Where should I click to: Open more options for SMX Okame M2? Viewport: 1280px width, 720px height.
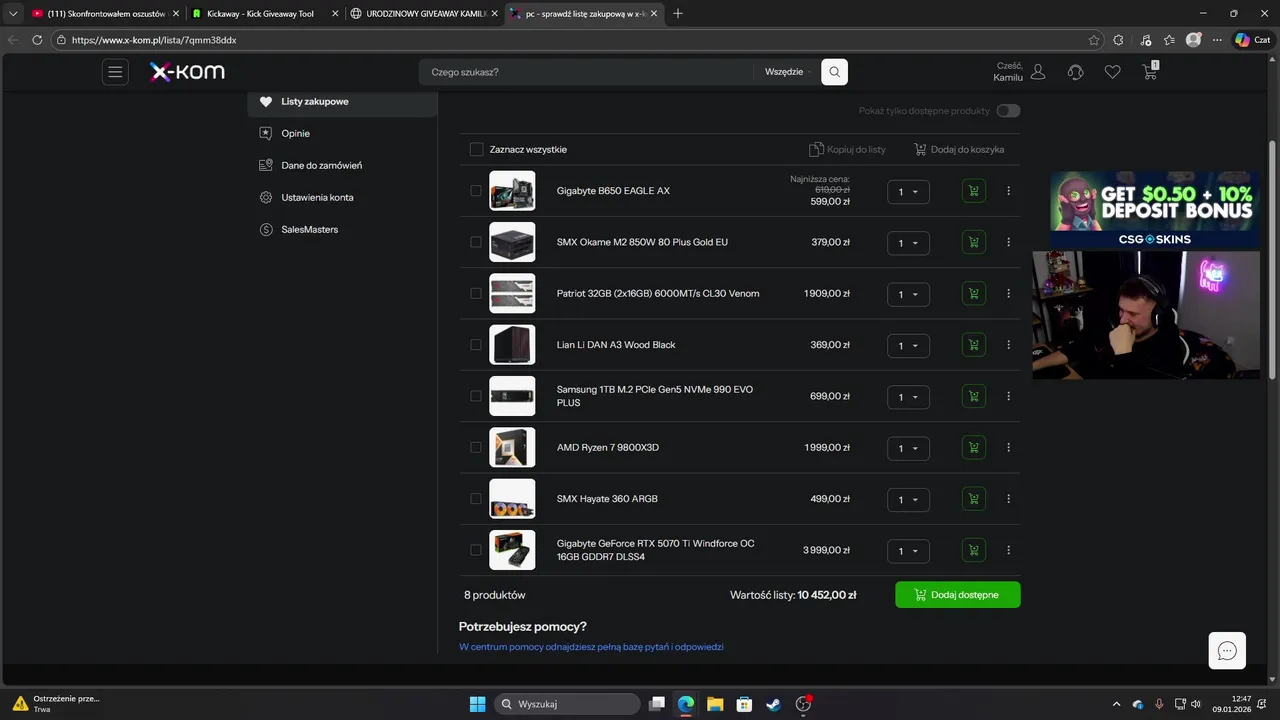click(1008, 242)
